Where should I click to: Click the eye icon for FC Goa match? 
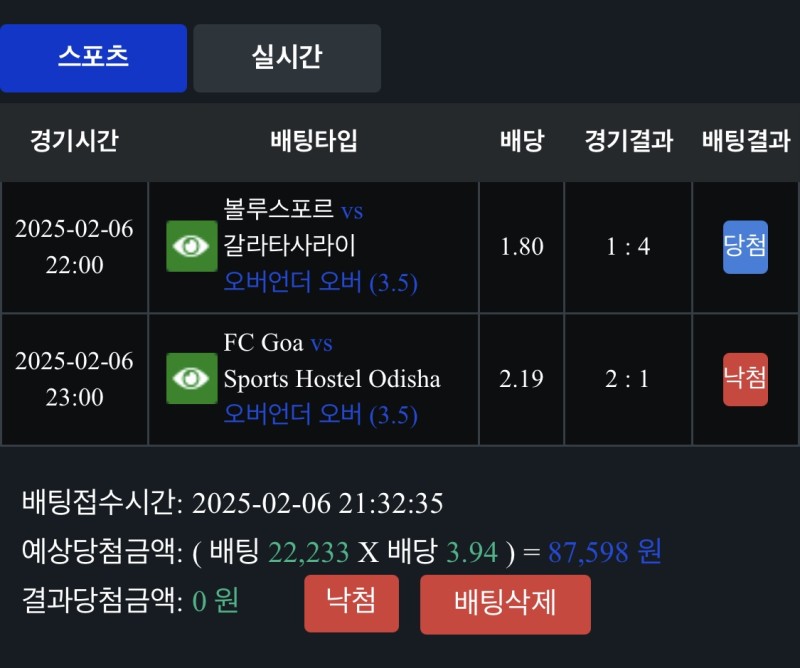tap(191, 378)
